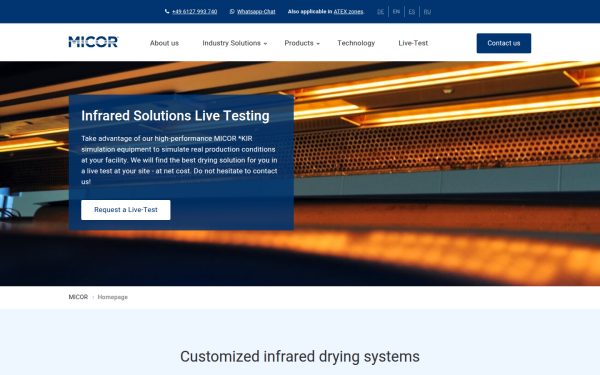Open the About us menu item

[164, 43]
